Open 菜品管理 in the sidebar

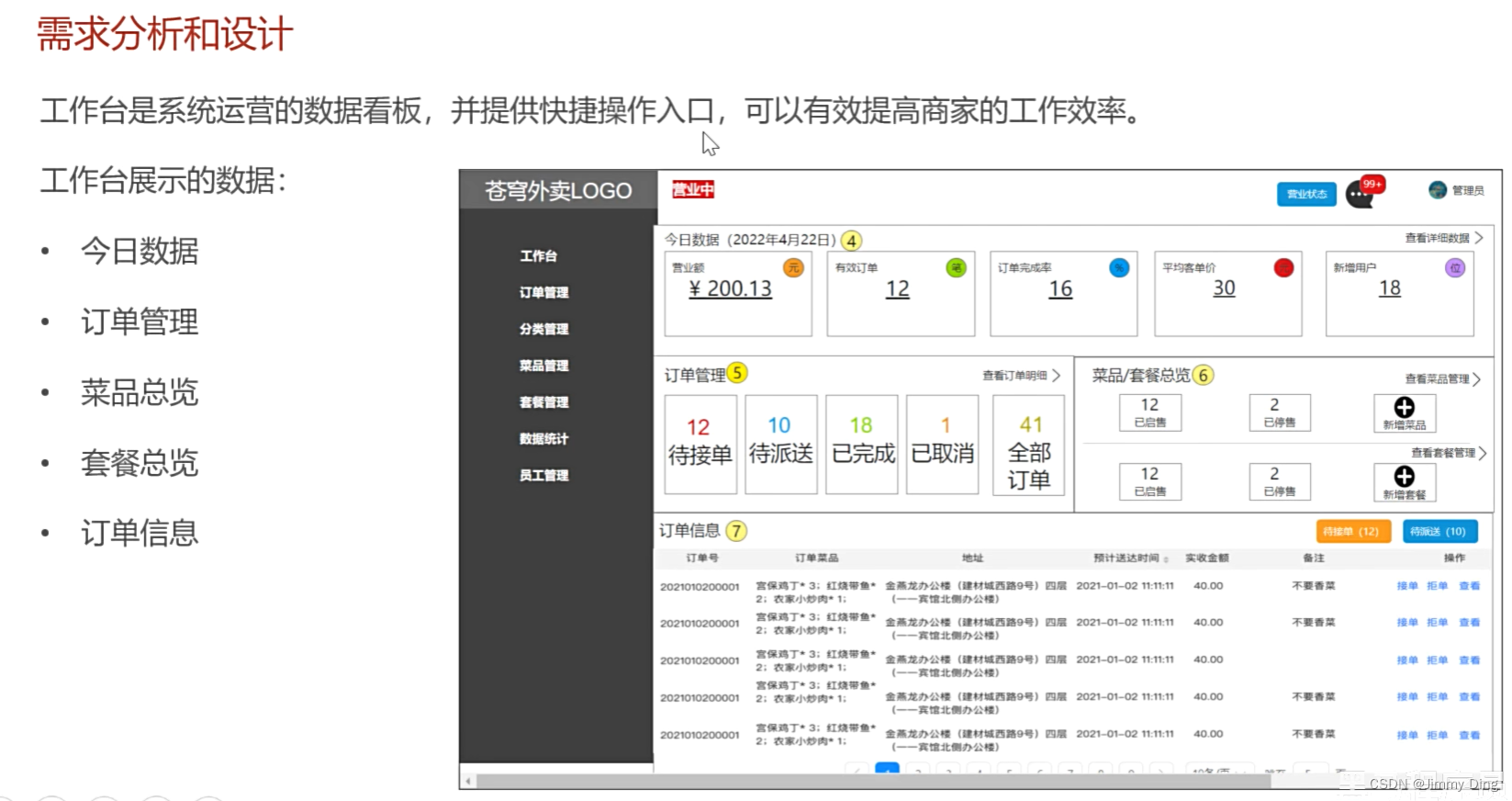click(543, 366)
